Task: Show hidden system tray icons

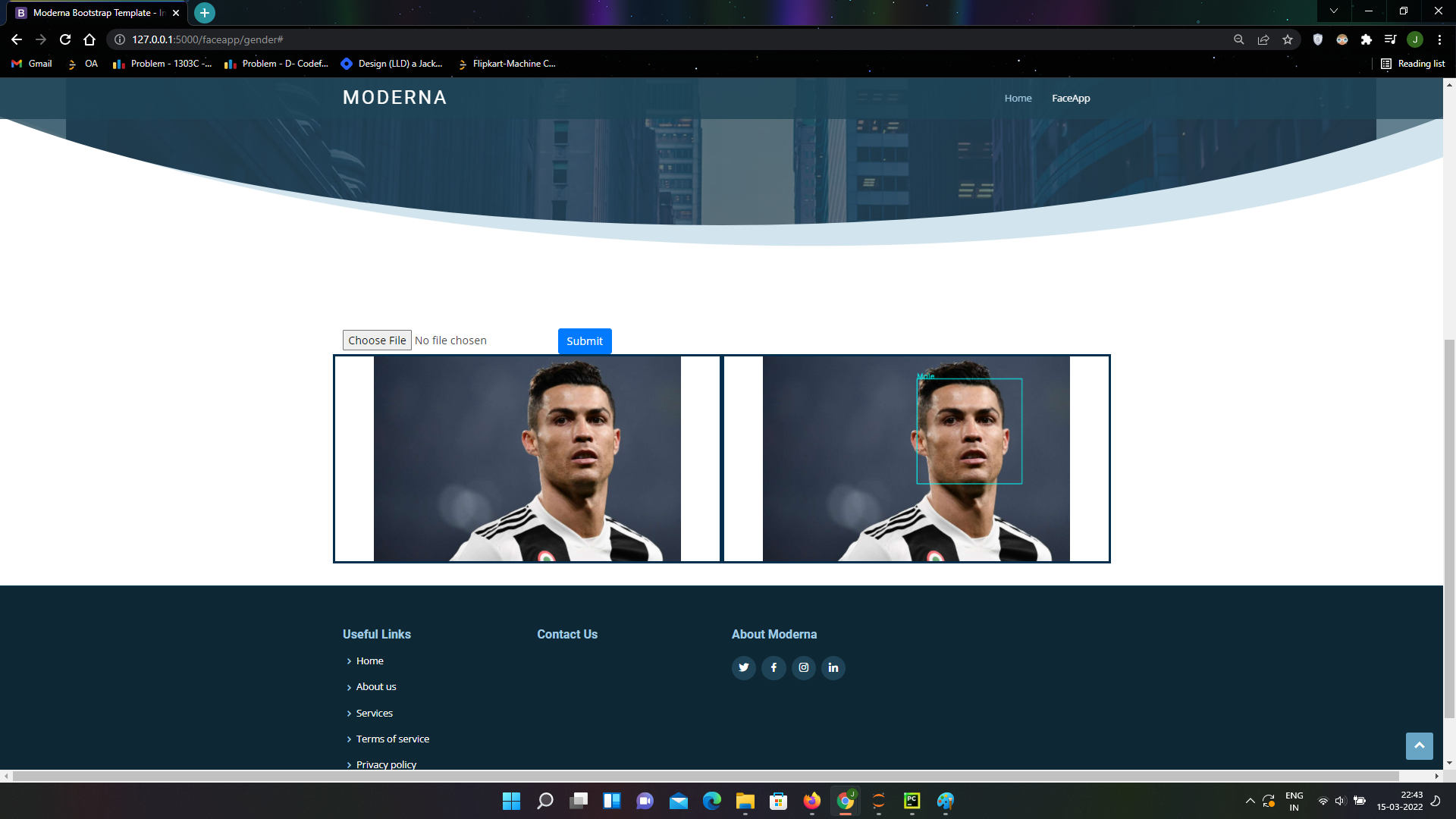Action: (x=1250, y=801)
